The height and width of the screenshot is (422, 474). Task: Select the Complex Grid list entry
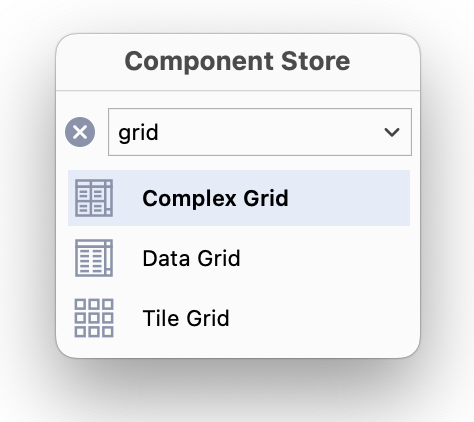(x=239, y=198)
